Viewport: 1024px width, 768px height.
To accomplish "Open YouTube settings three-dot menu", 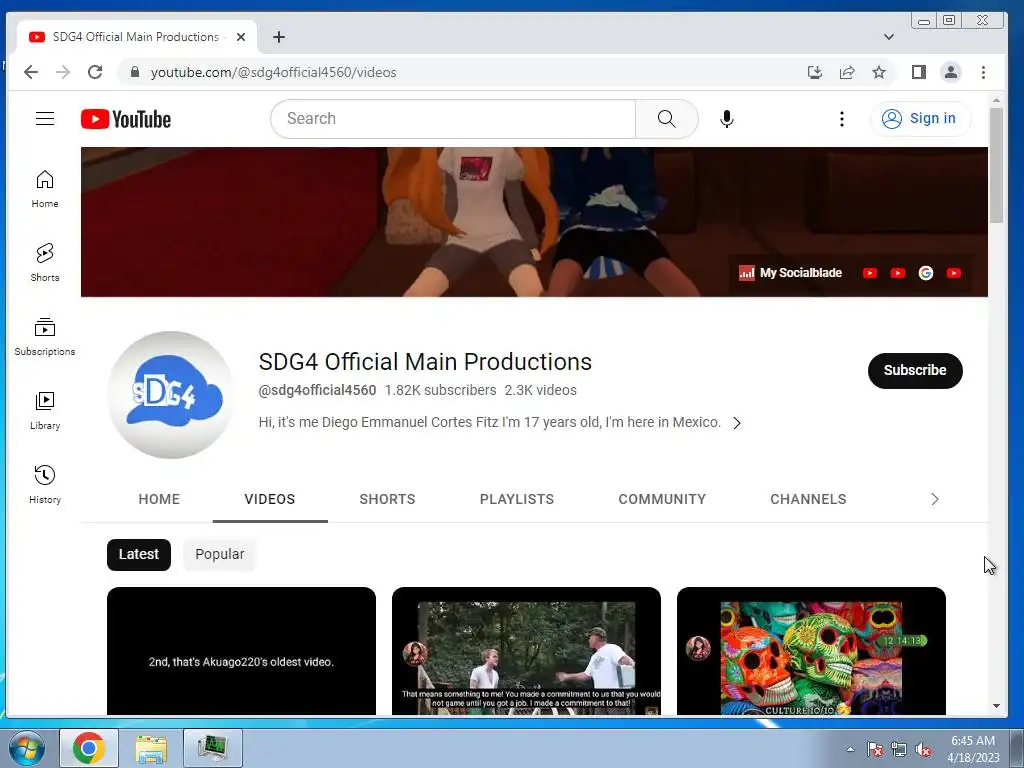I will pyautogui.click(x=841, y=119).
